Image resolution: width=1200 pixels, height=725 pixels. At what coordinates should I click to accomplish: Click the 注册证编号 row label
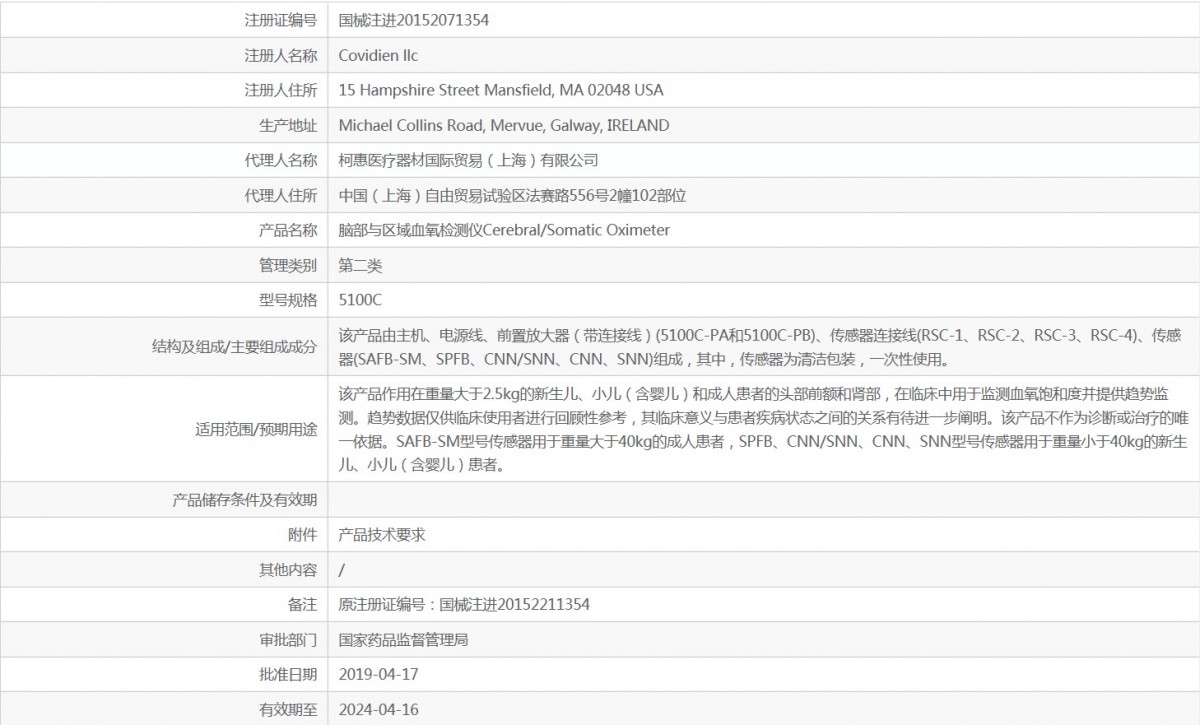(x=281, y=20)
